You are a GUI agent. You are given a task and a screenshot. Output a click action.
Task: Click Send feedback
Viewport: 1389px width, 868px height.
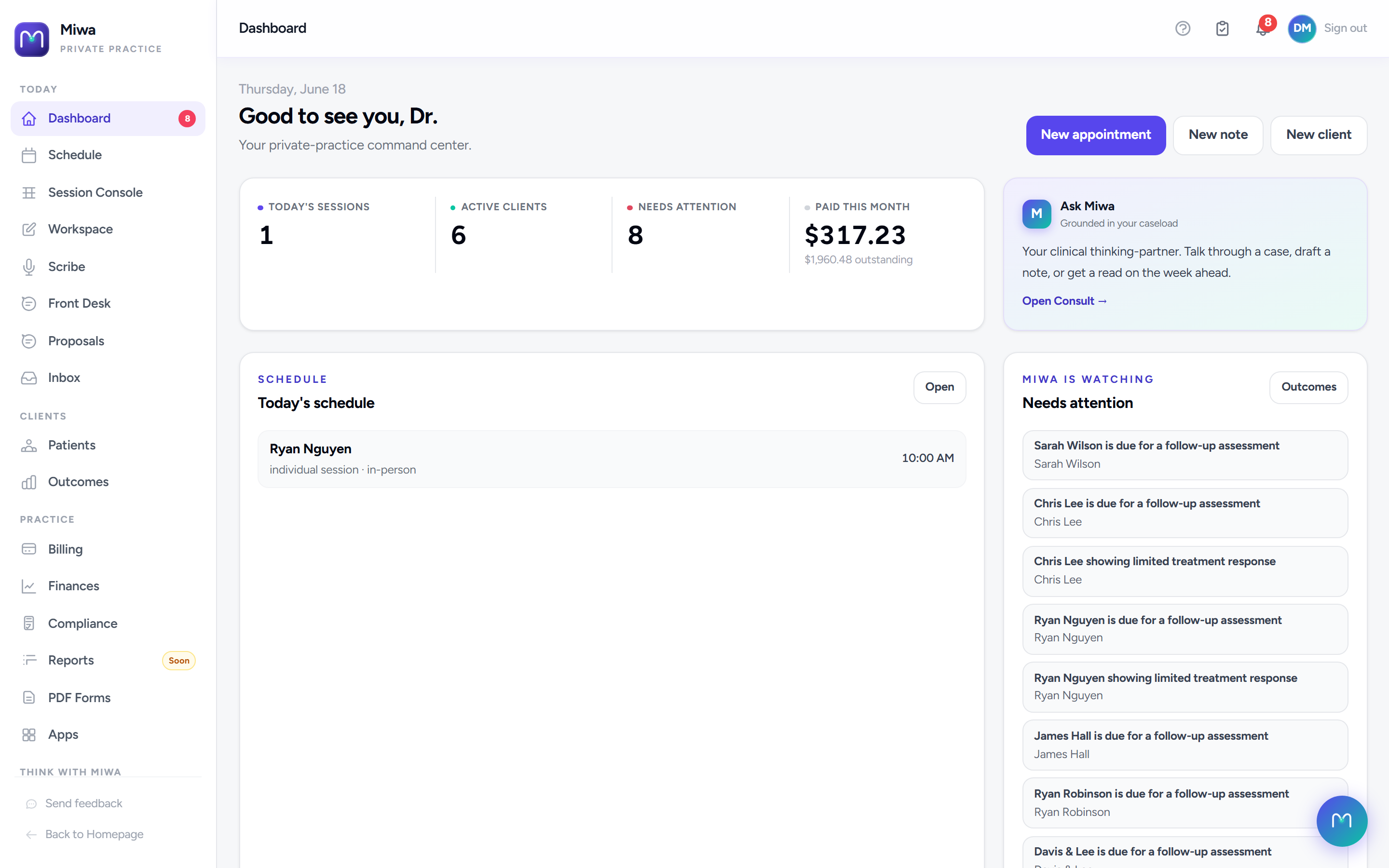pyautogui.click(x=84, y=804)
